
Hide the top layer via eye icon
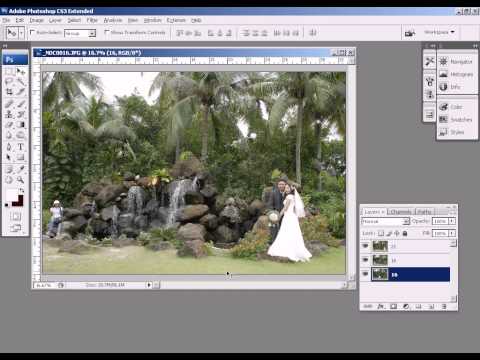point(365,246)
